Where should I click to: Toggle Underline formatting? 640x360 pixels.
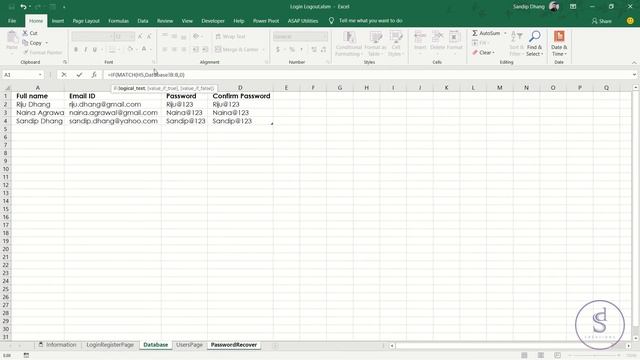[x=95, y=49]
